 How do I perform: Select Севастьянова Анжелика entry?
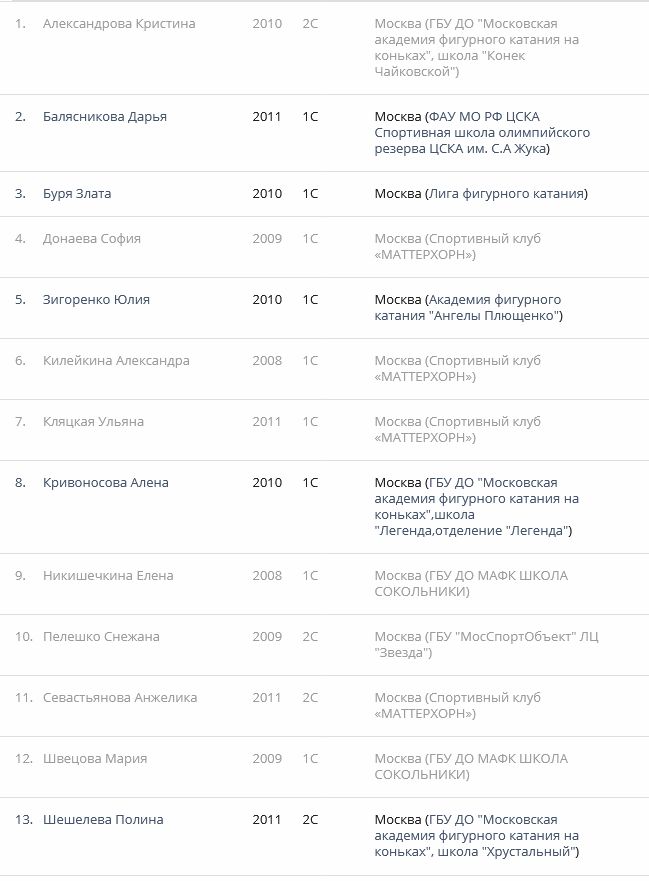click(120, 698)
